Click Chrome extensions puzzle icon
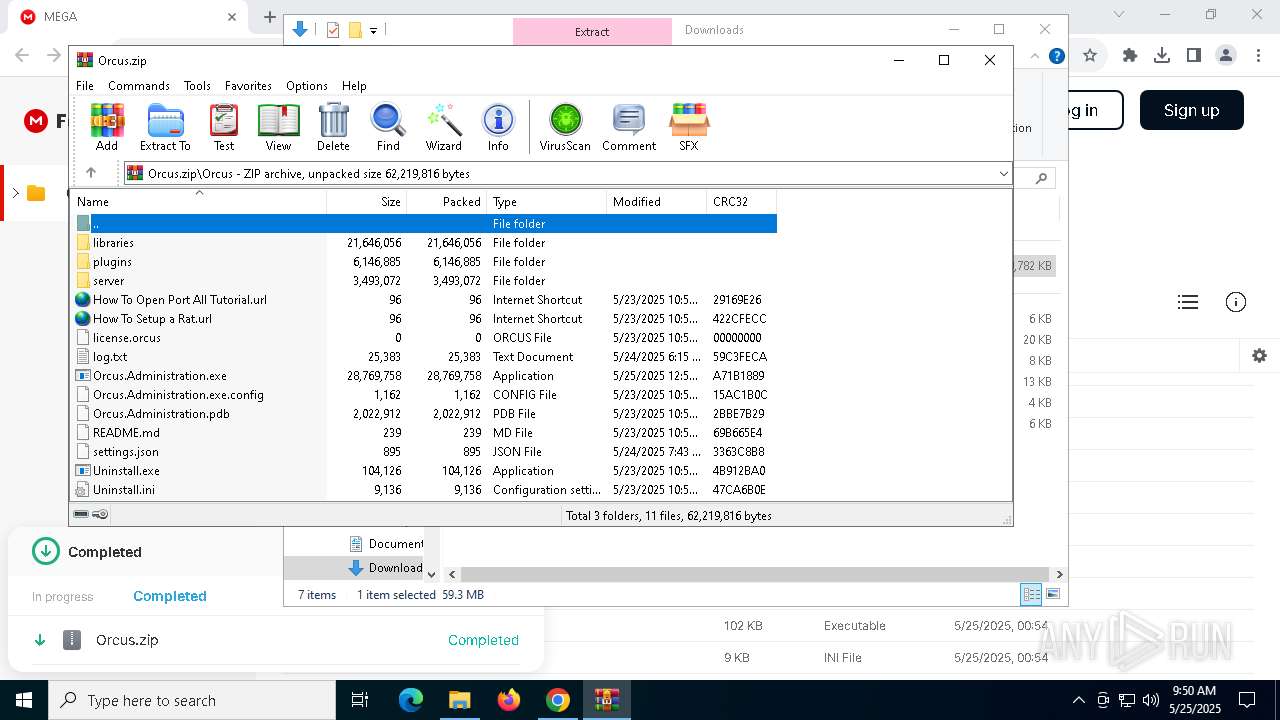This screenshot has width=1280, height=720. 1130,56
